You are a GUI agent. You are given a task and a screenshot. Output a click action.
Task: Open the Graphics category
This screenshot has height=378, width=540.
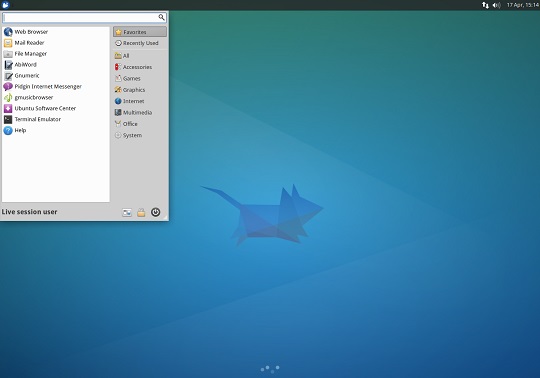click(x=140, y=90)
